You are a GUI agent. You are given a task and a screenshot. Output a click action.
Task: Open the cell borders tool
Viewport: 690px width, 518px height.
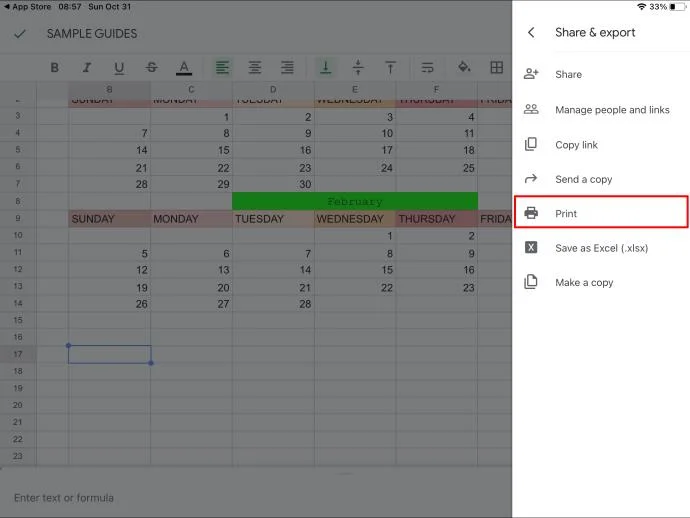tap(496, 67)
